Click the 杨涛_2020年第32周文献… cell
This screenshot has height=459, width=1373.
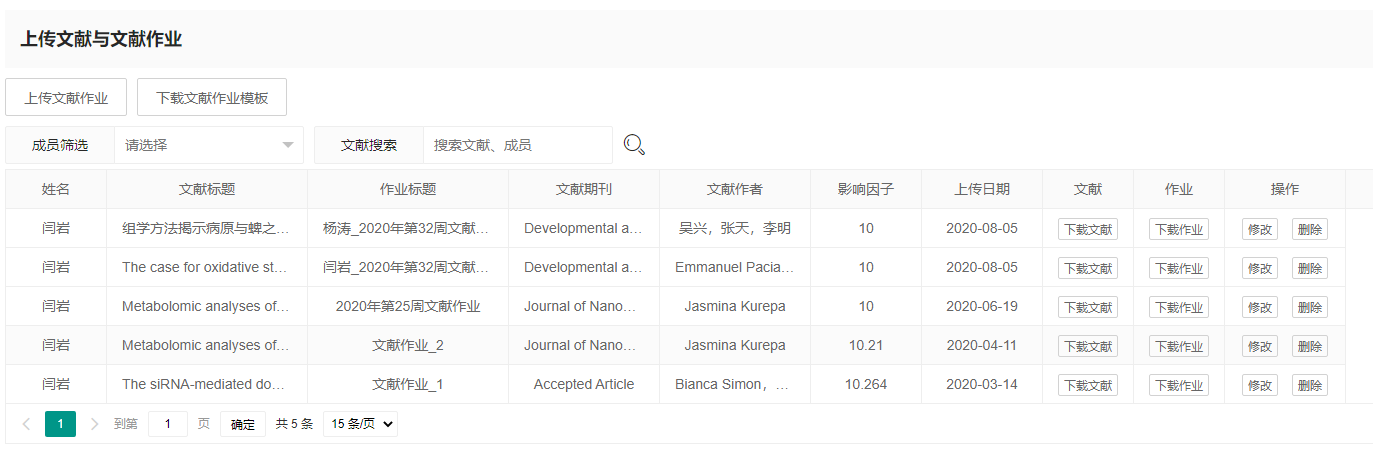pos(408,228)
